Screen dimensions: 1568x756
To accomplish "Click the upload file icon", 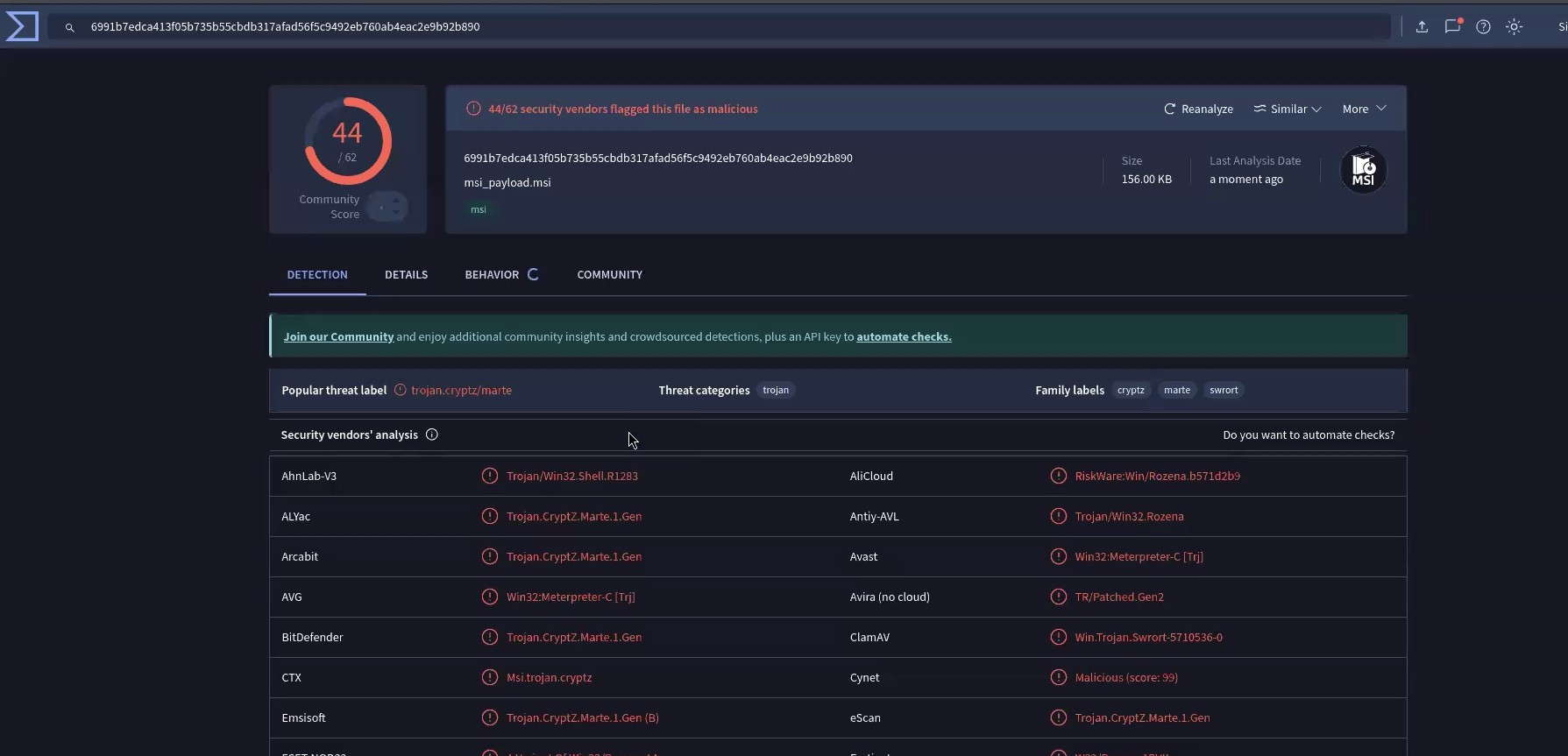I will [x=1422, y=26].
